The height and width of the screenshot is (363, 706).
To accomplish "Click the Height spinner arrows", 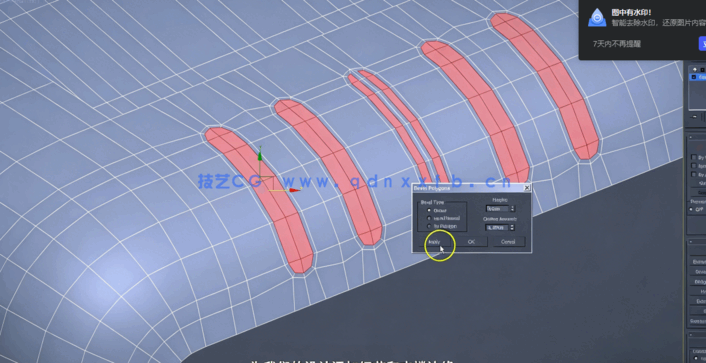I will [512, 209].
